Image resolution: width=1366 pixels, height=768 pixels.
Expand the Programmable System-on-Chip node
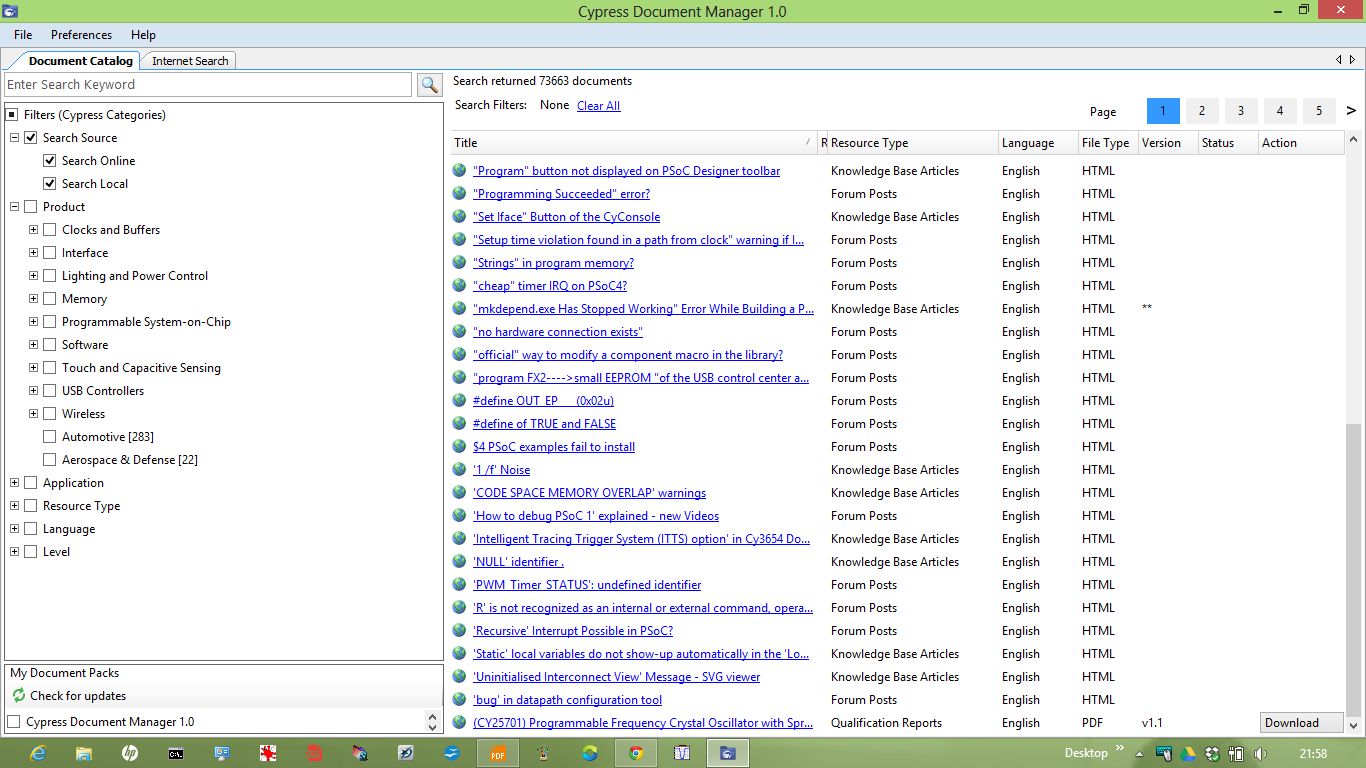tap(33, 321)
